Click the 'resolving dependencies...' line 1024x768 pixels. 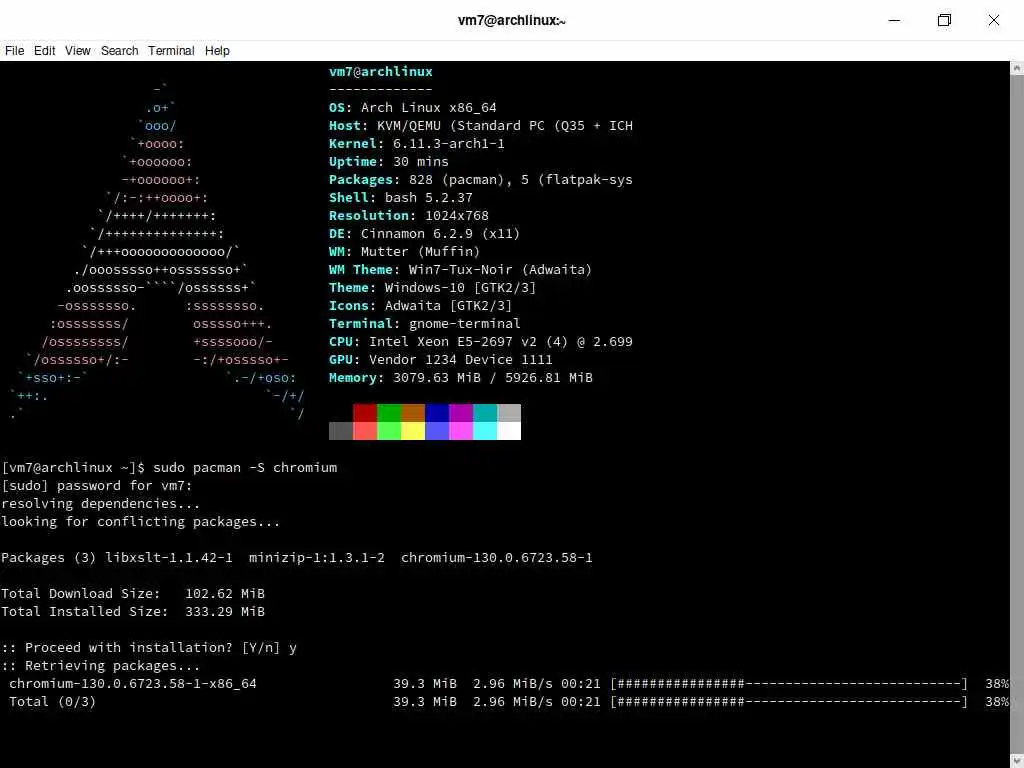point(101,504)
